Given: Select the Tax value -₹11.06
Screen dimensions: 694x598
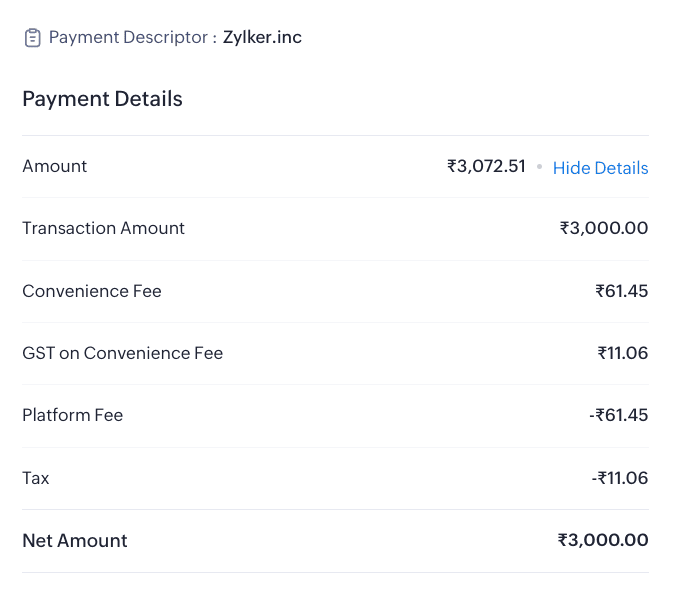Looking at the screenshot, I should pos(619,478).
